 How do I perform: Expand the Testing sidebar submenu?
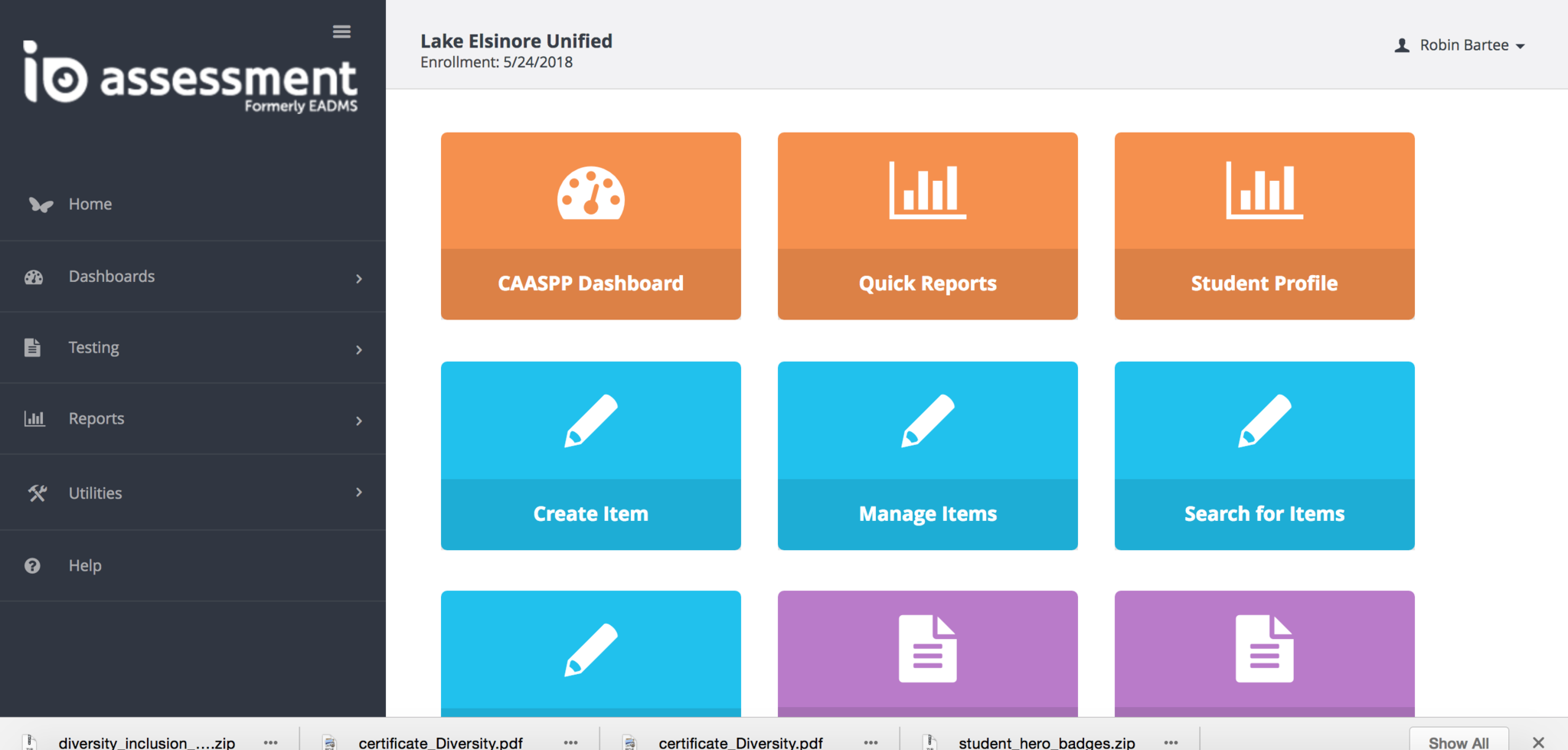[x=192, y=348]
